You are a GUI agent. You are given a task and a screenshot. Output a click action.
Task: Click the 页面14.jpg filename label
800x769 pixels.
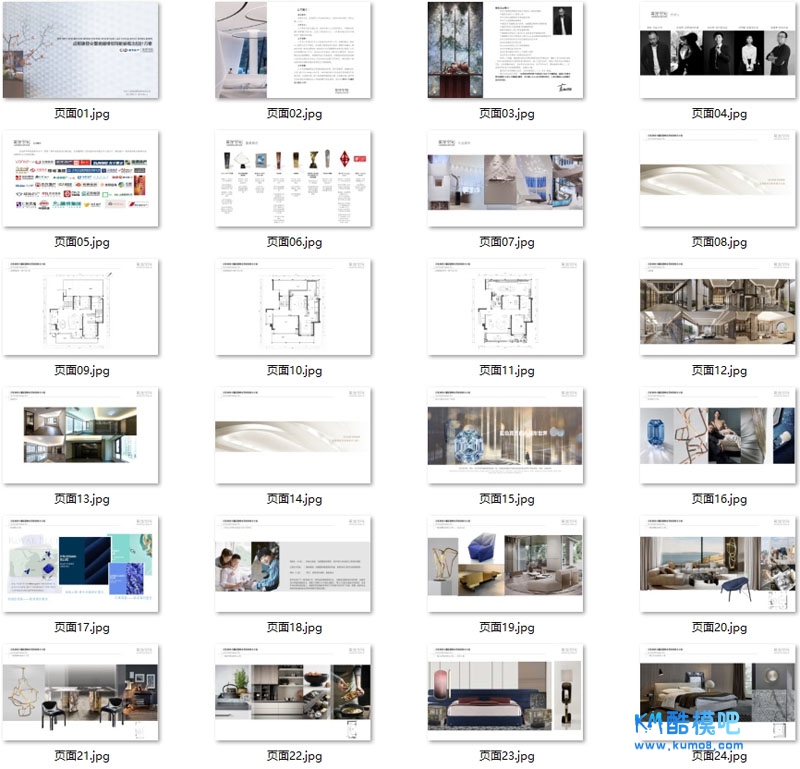(294, 499)
